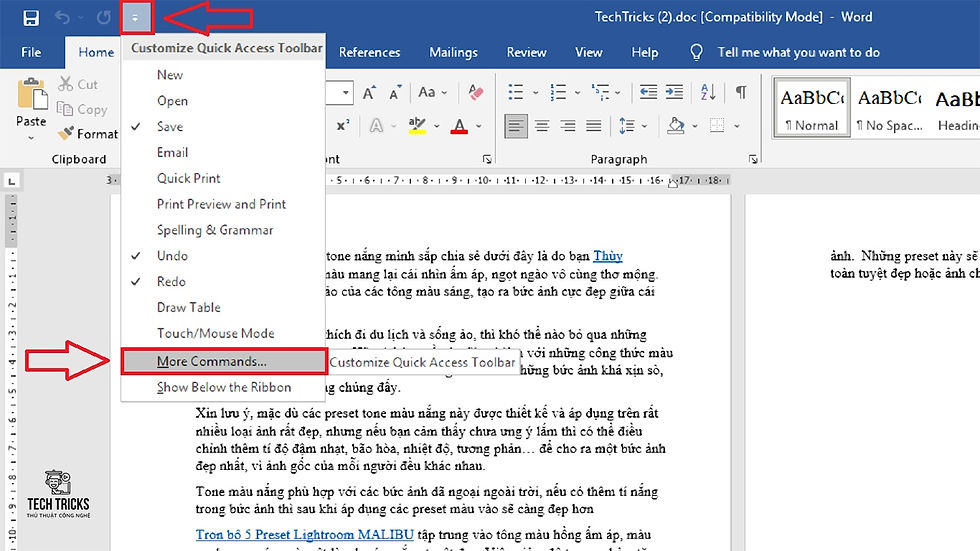Click the ruler tab selector in the corner
The height and width of the screenshot is (551, 980).
point(11,181)
